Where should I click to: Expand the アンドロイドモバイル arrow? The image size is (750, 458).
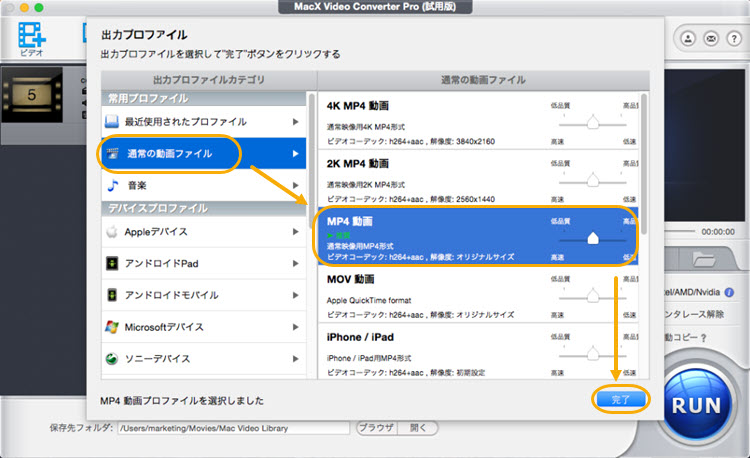[296, 295]
